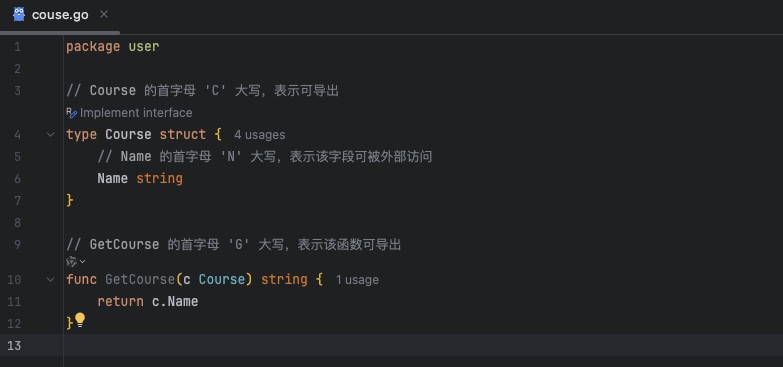Viewport: 783px width, 367px height.
Task: Click line number 4 in gutter
Action: click(17, 135)
